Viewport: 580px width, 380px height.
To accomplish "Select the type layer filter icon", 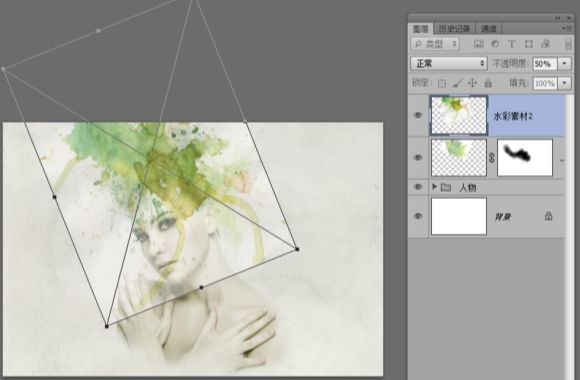I will 512,44.
